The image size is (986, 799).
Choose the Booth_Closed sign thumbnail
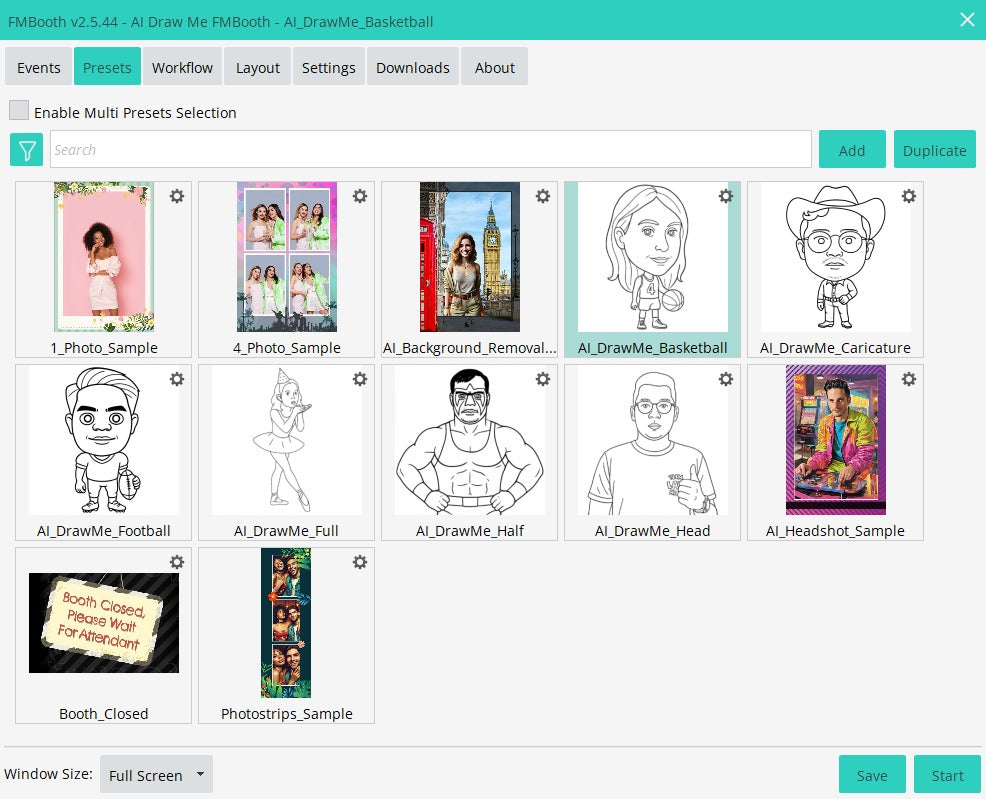tap(104, 622)
